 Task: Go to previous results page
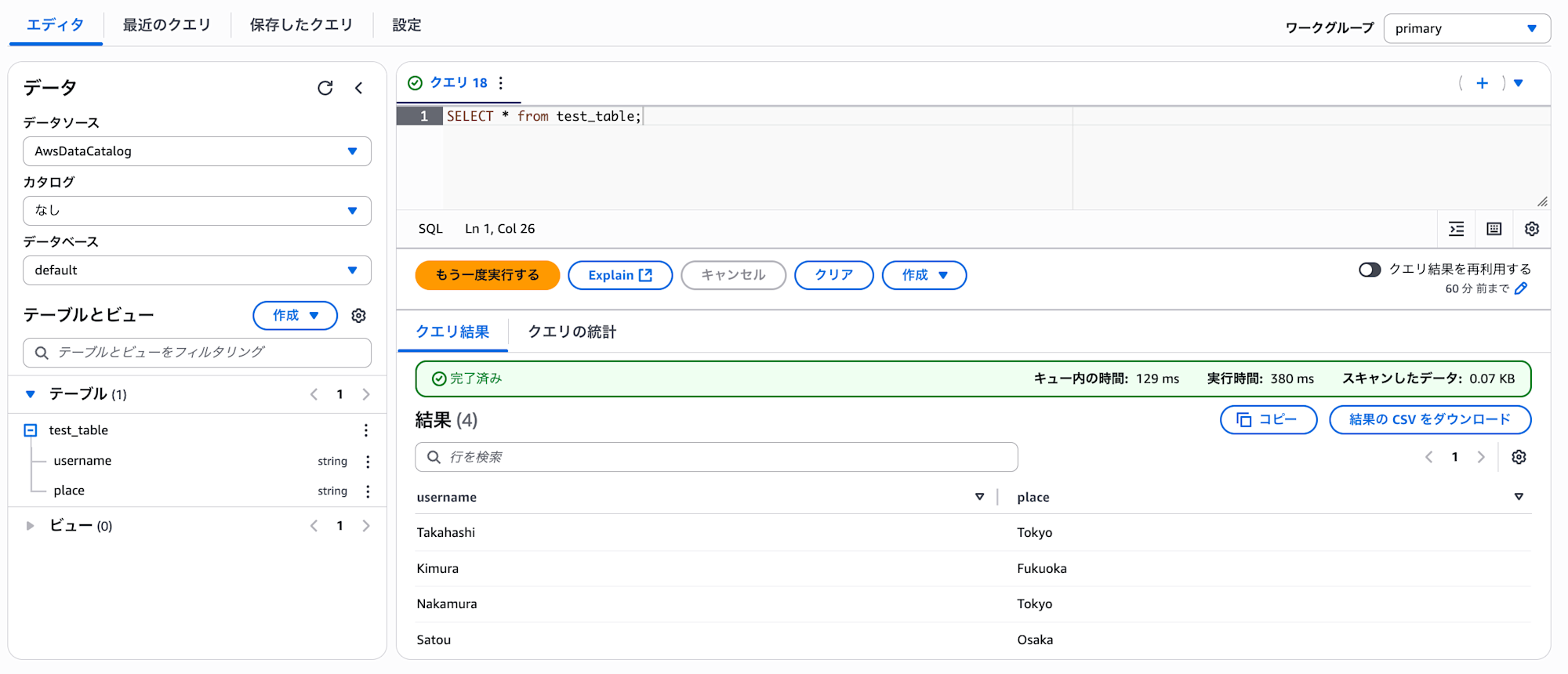click(1428, 457)
